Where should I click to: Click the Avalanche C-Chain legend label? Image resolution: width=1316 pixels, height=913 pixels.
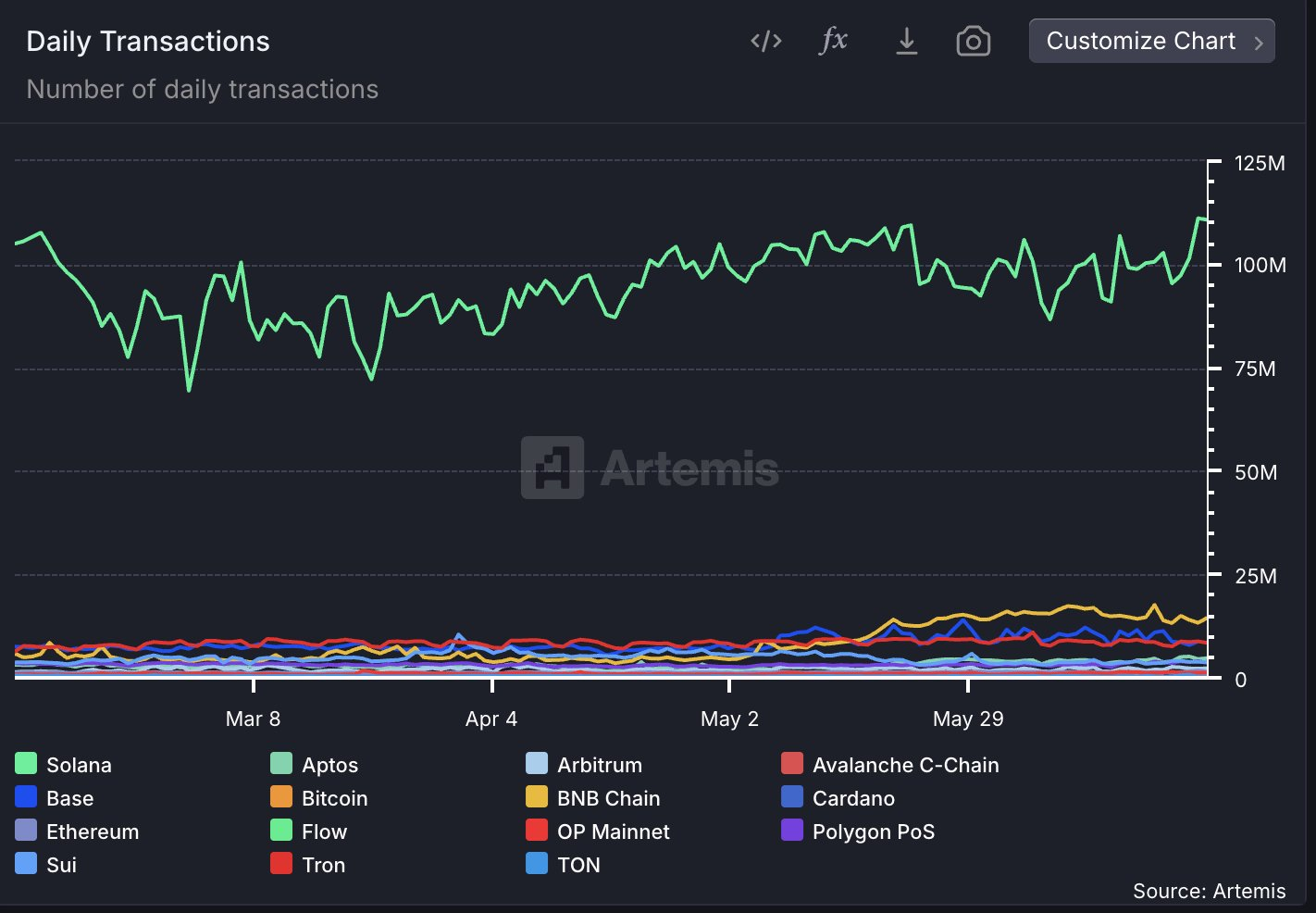click(x=906, y=765)
